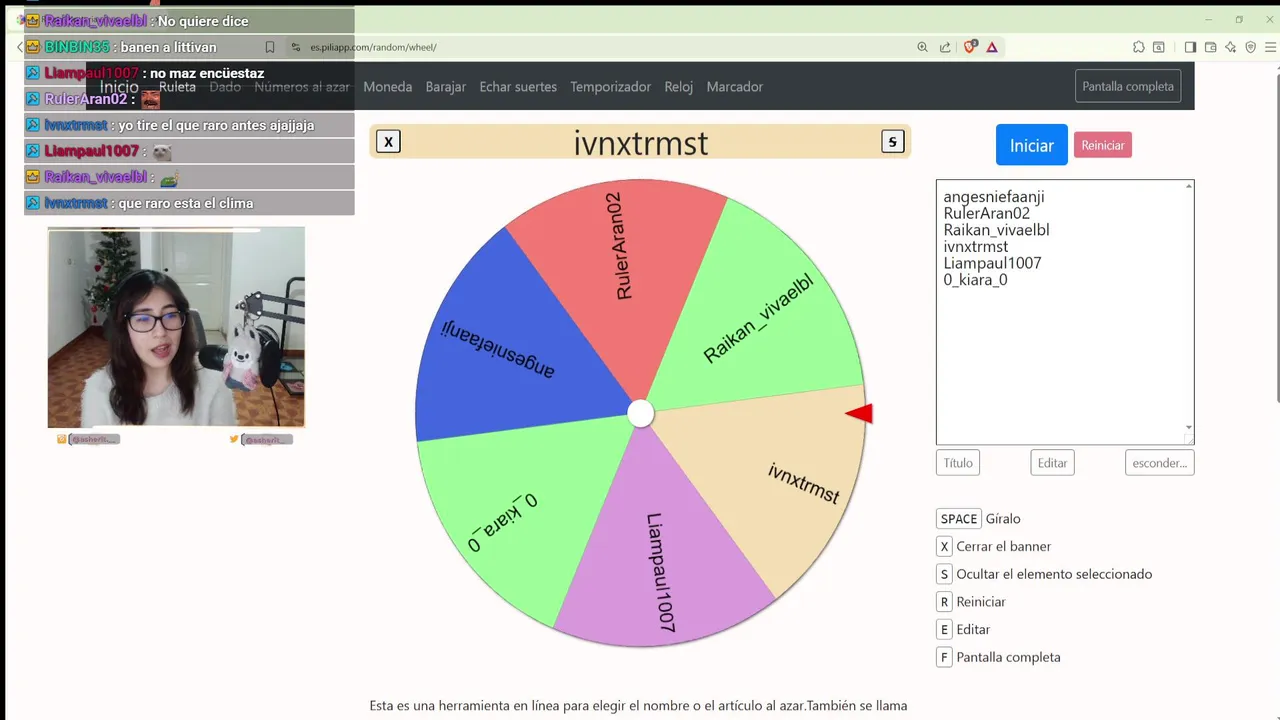The image size is (1280, 720).
Task: Click the site settings icon before the URL
Action: [295, 47]
